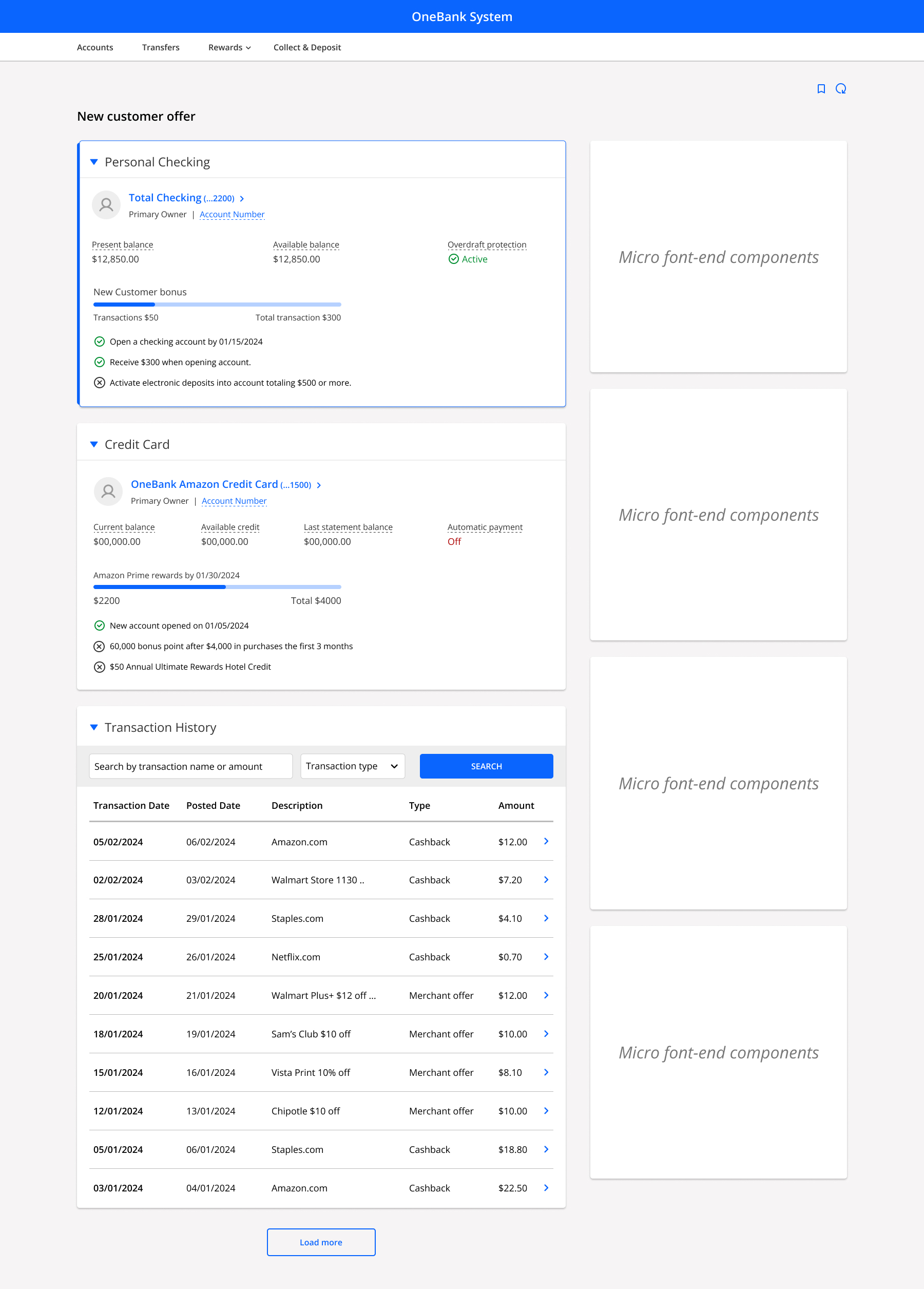Click the bookmark icon at top right
This screenshot has height=1289, width=924.
click(x=821, y=89)
